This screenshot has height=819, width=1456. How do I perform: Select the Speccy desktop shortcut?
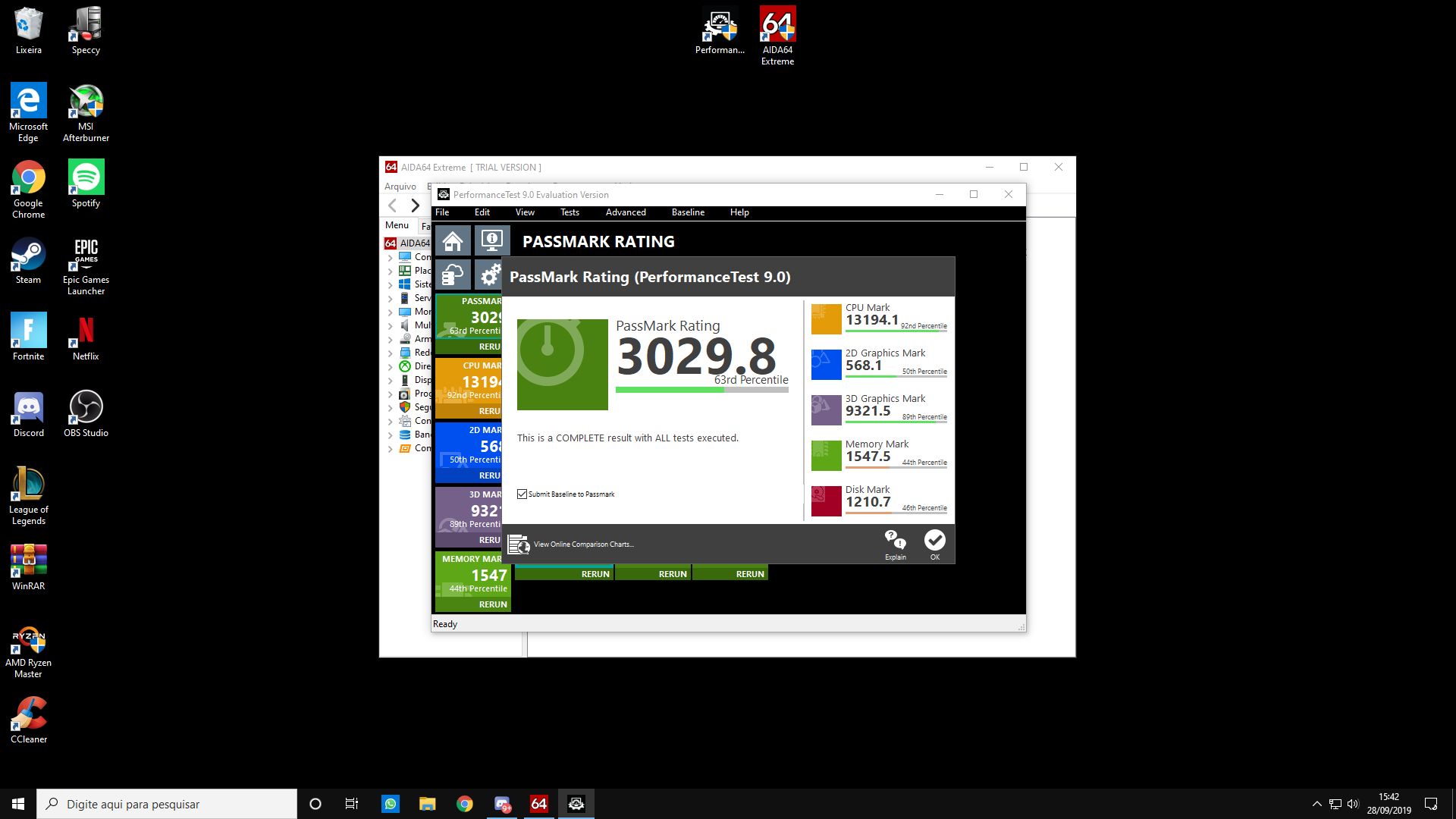[86, 31]
